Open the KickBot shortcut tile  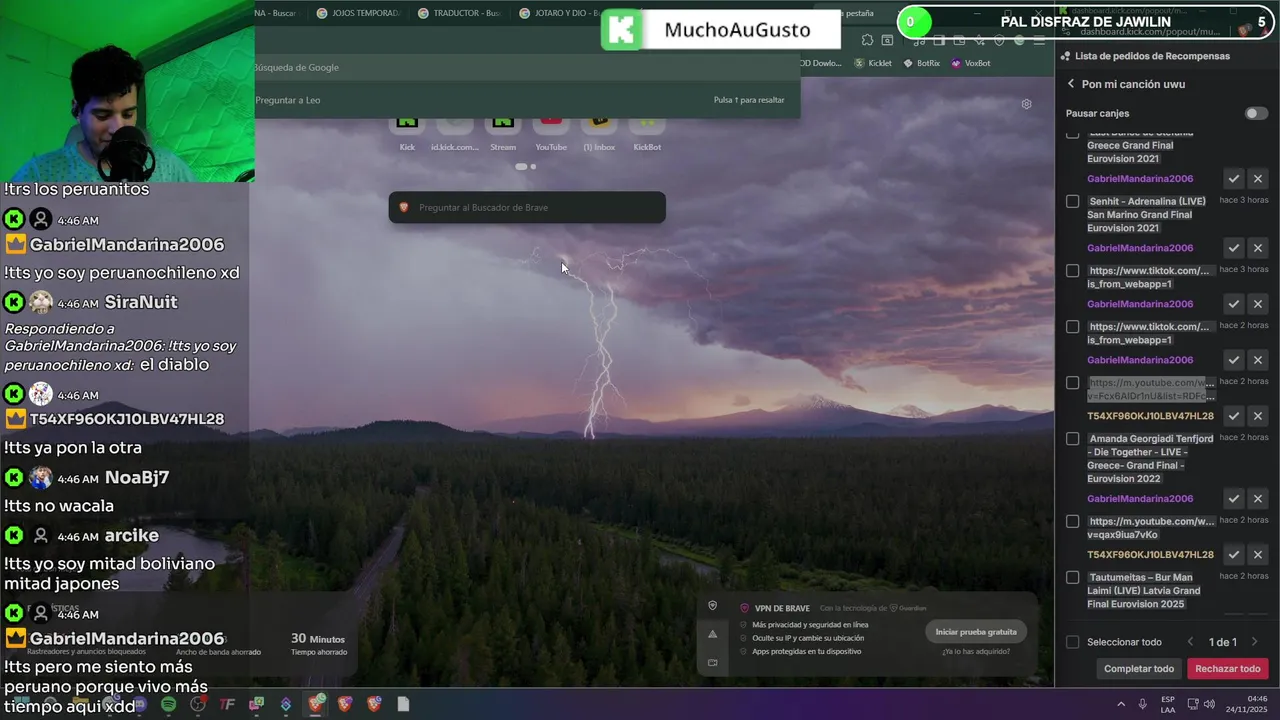pos(647,134)
